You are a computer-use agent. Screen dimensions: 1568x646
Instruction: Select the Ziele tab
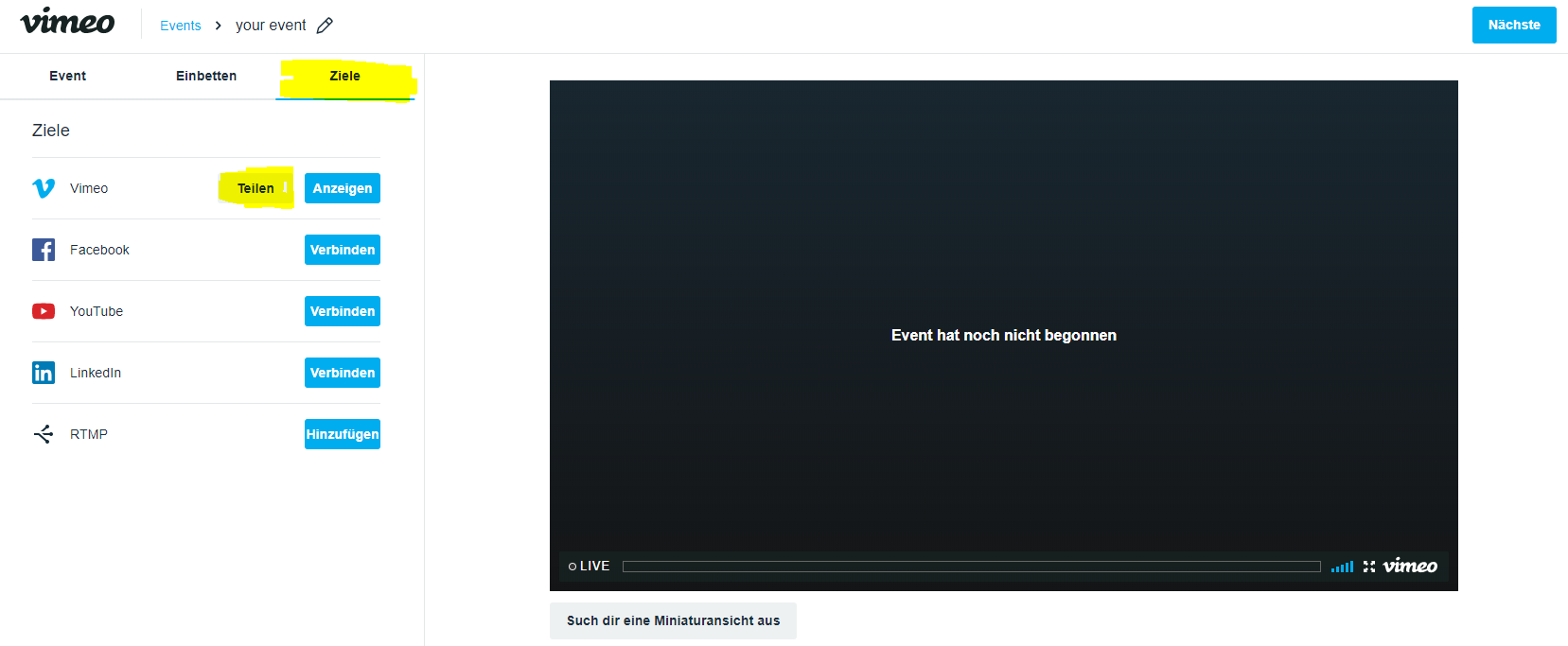click(x=344, y=76)
